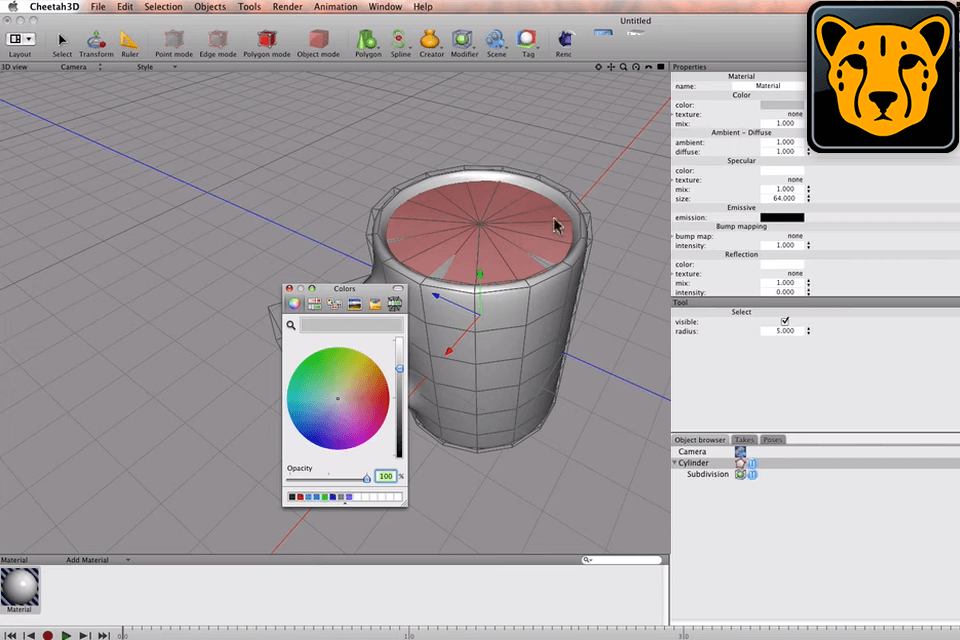The width and height of the screenshot is (960, 640).
Task: Switch to Point mode
Action: pos(174,41)
